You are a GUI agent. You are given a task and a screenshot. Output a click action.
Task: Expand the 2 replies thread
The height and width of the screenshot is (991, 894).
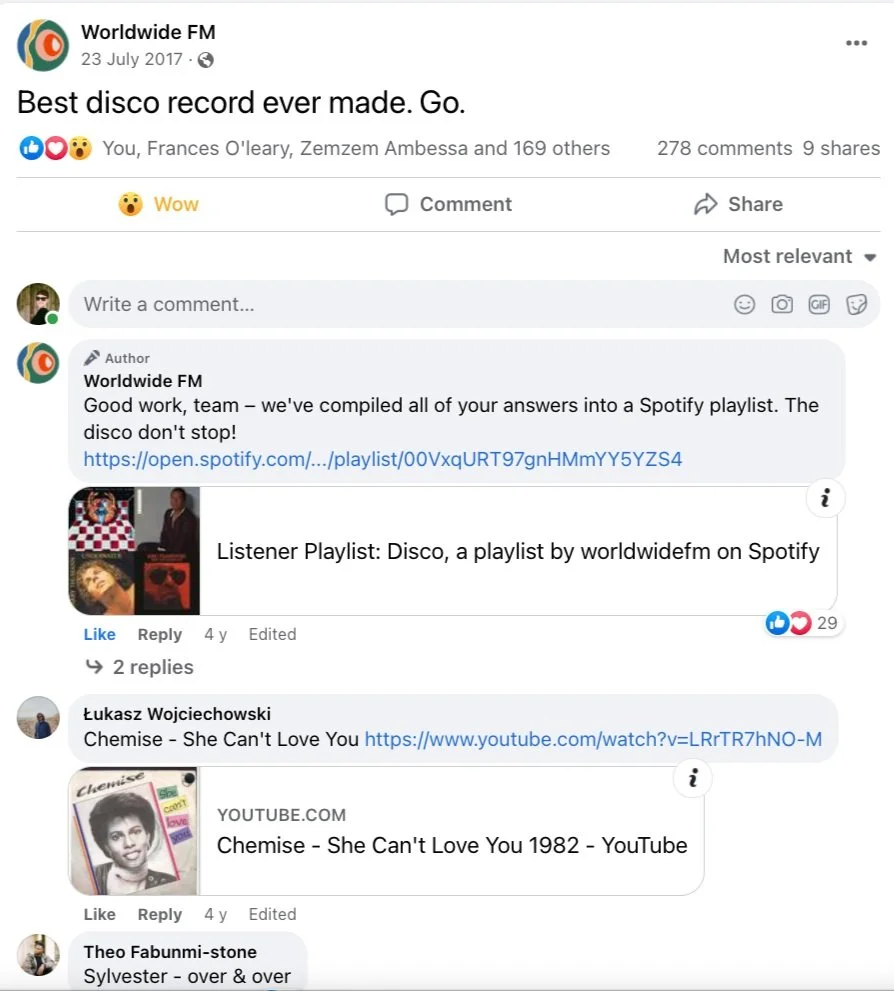[x=140, y=667]
